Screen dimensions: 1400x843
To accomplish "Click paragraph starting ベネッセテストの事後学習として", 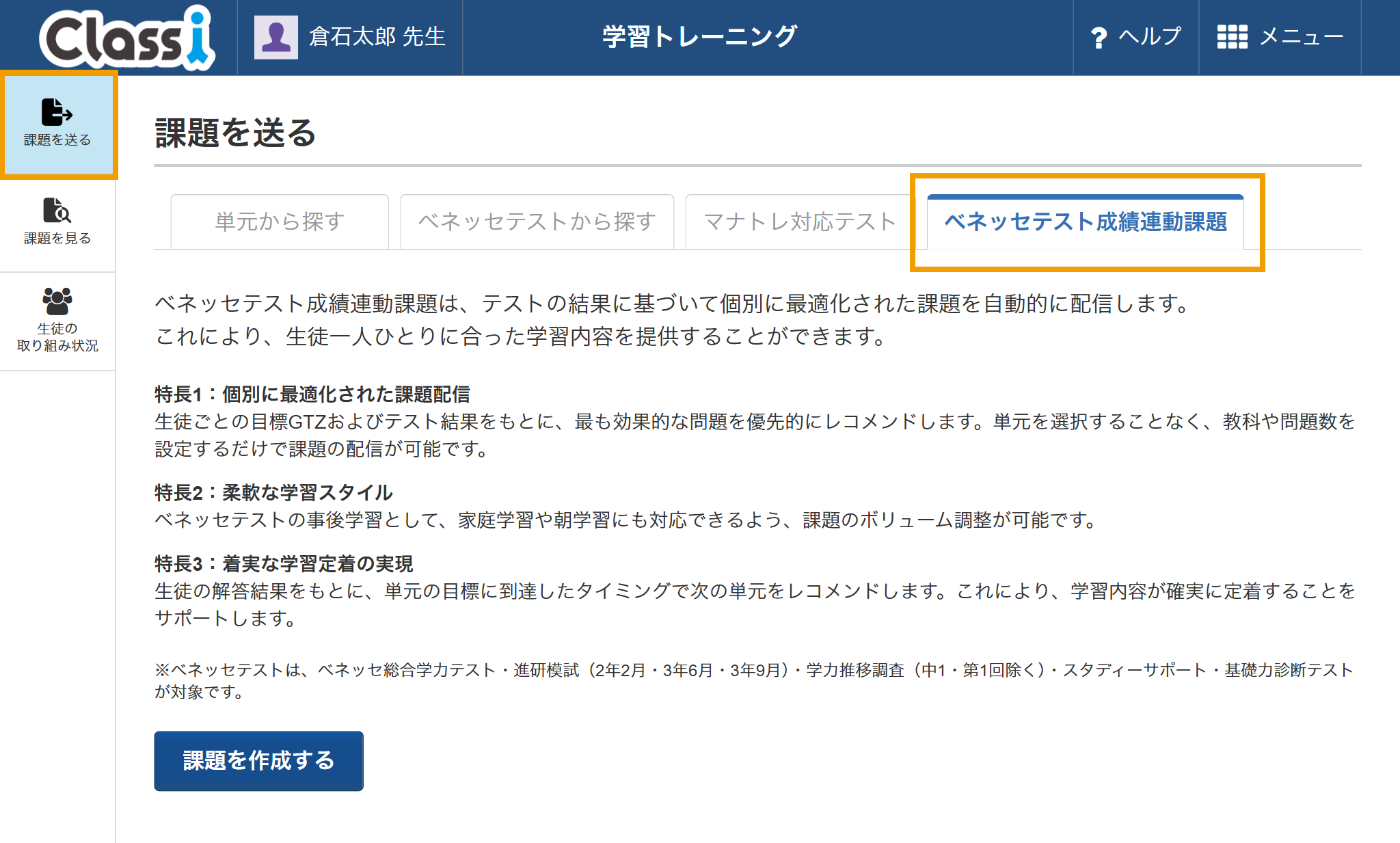I will pos(627,520).
